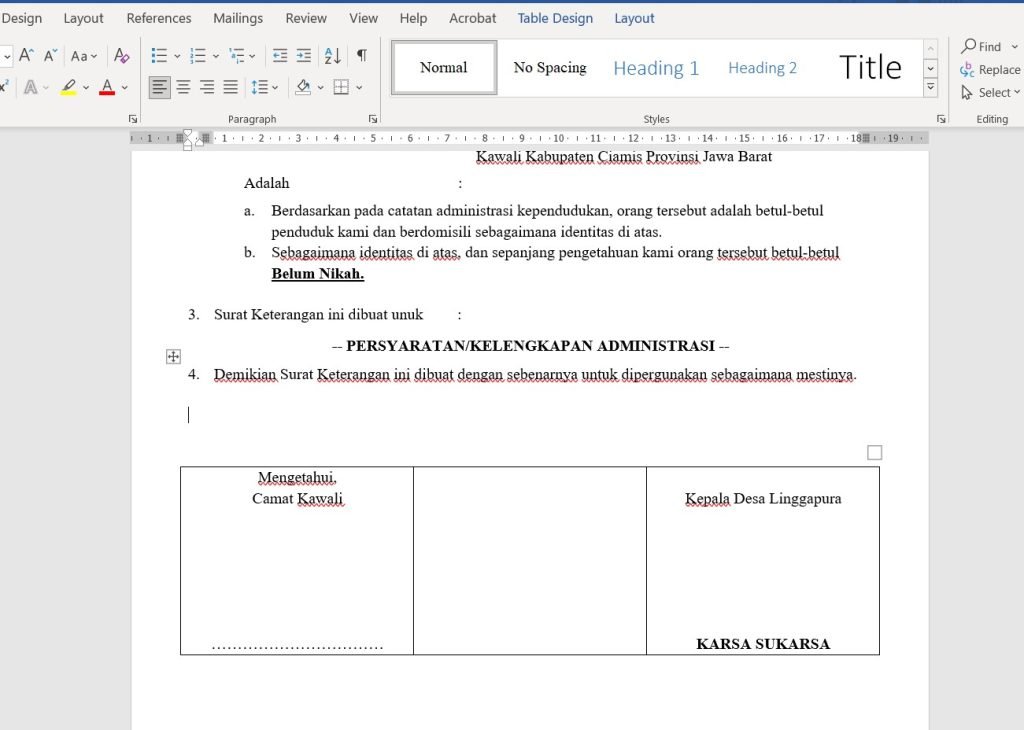
Task: Select the Clear All Formatting icon
Action: [122, 56]
